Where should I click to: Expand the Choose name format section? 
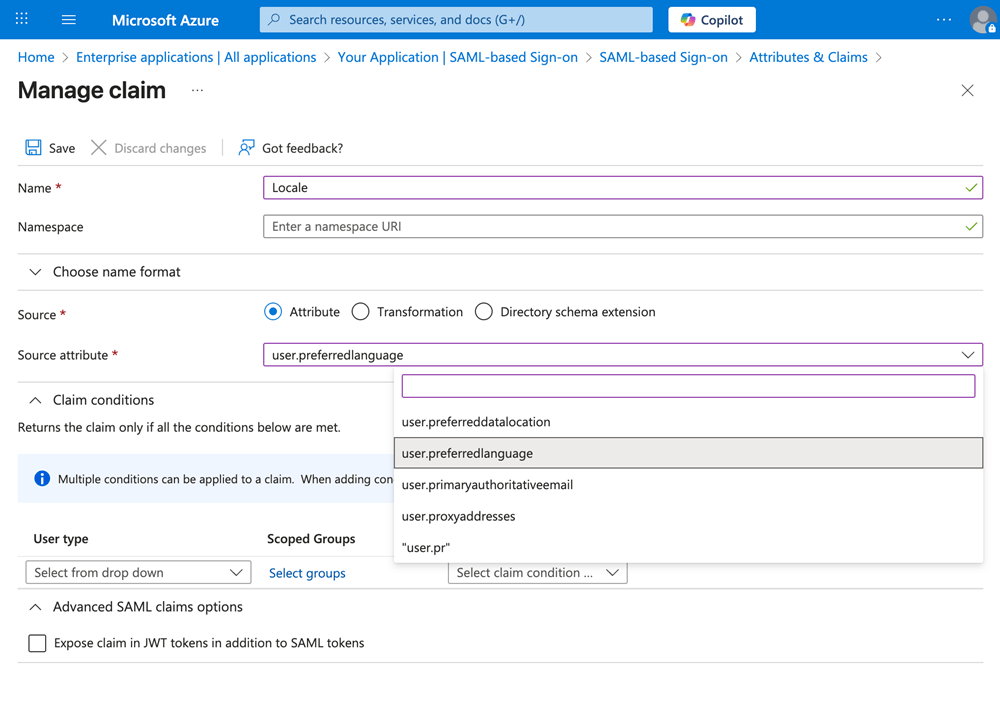coord(36,272)
